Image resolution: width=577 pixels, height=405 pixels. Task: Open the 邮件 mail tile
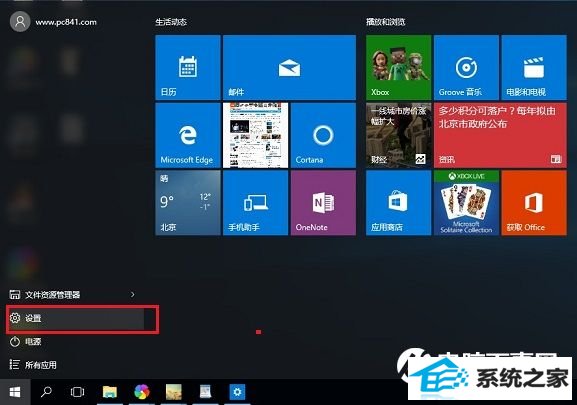click(x=289, y=67)
